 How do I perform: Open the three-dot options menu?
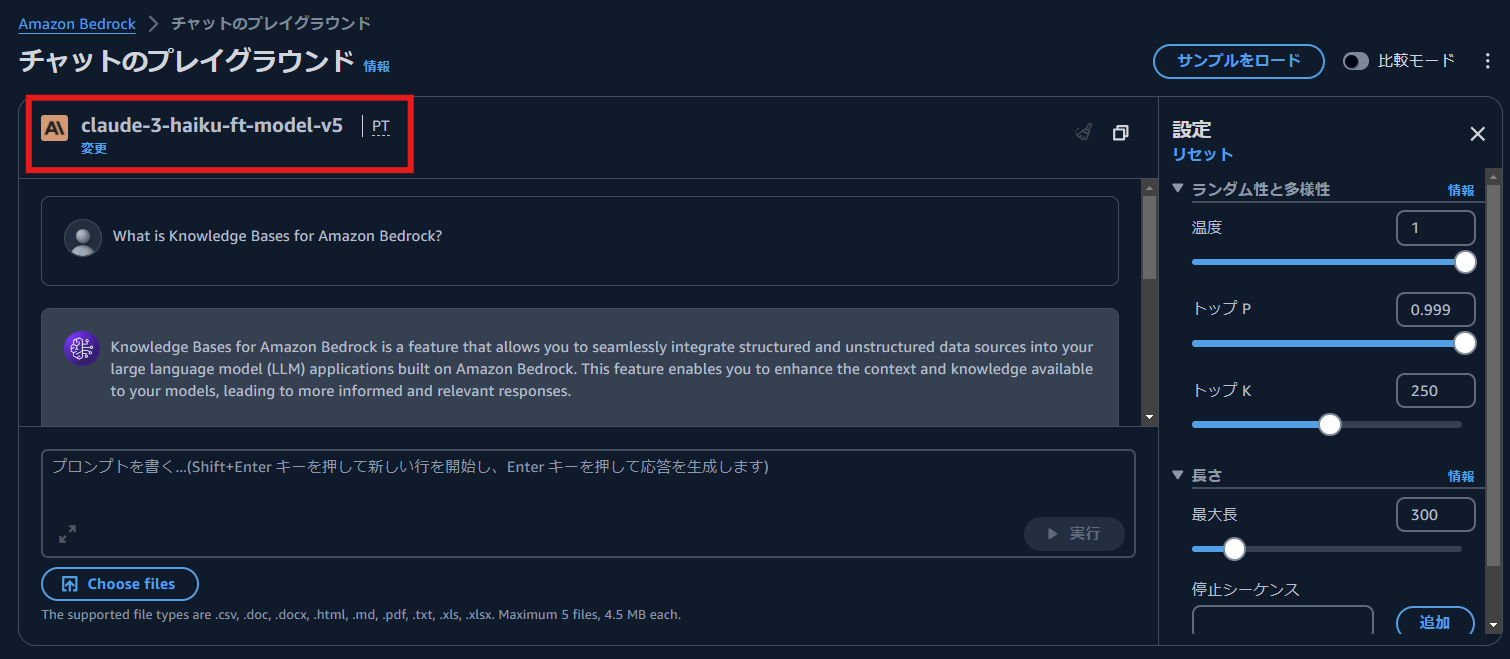pyautogui.click(x=1488, y=61)
